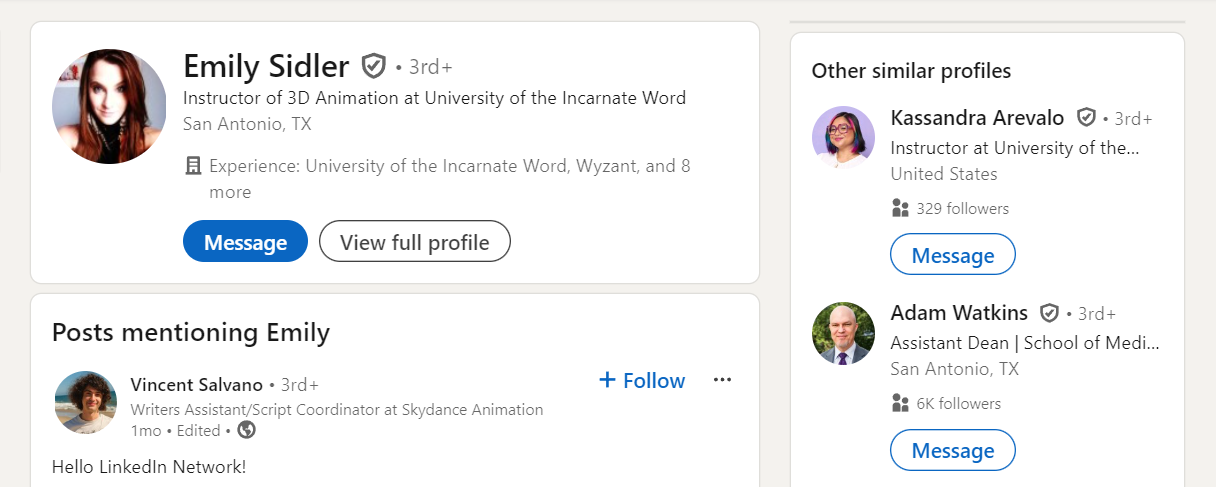Open Emily Sidler's profile photo

(109, 106)
